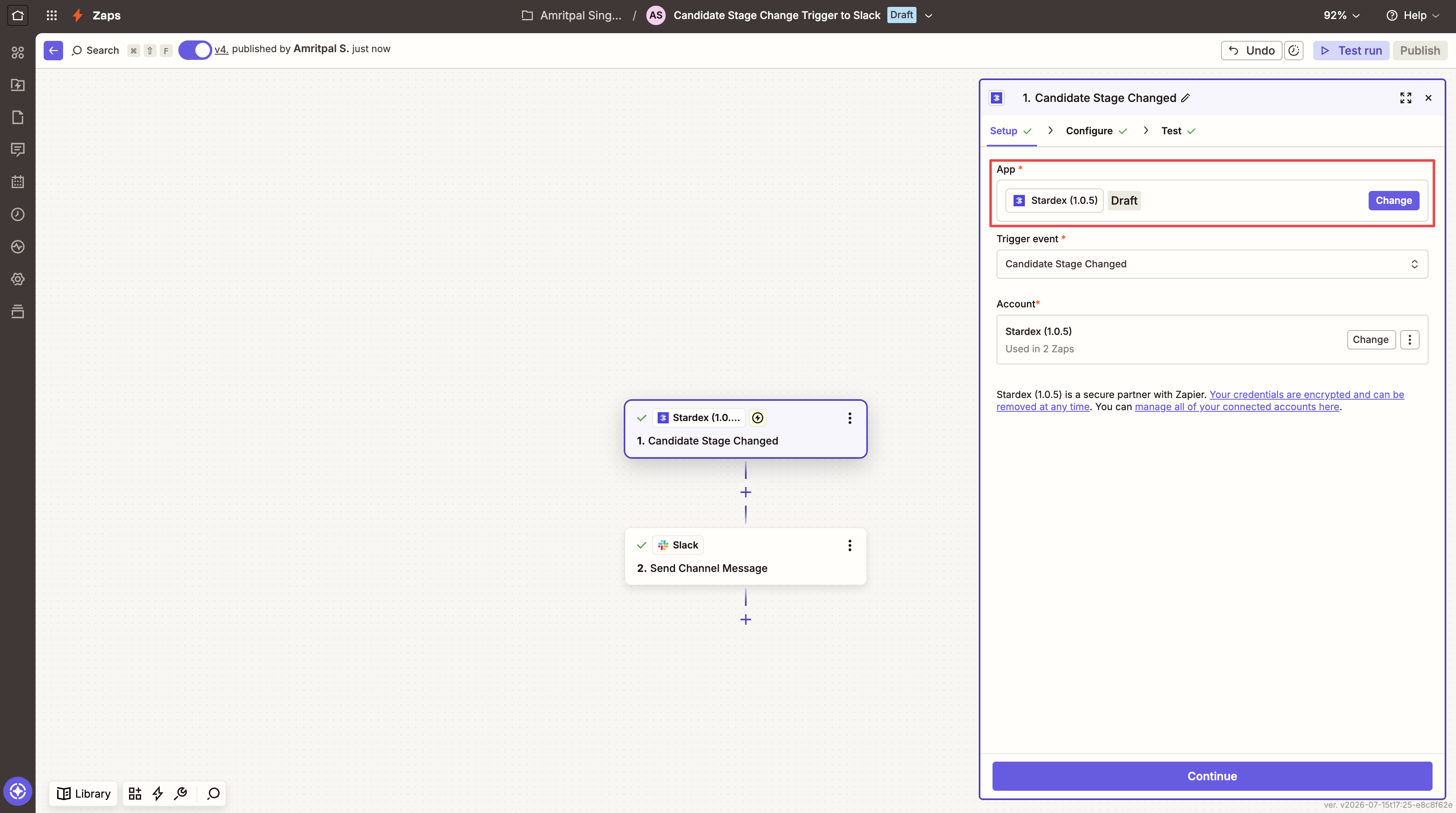Open version history icon beside Undo

pos(1294,50)
